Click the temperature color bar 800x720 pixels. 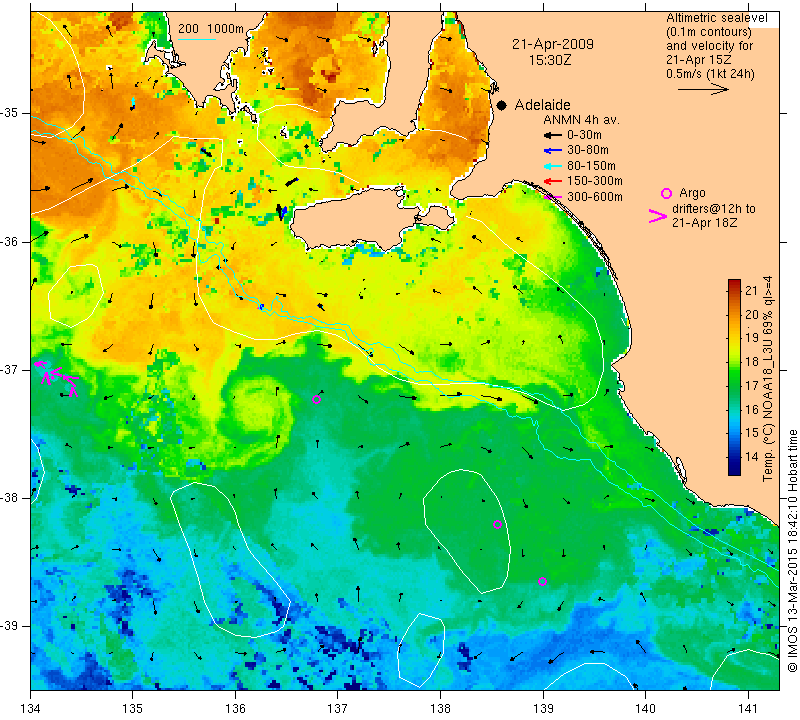[x=734, y=377]
